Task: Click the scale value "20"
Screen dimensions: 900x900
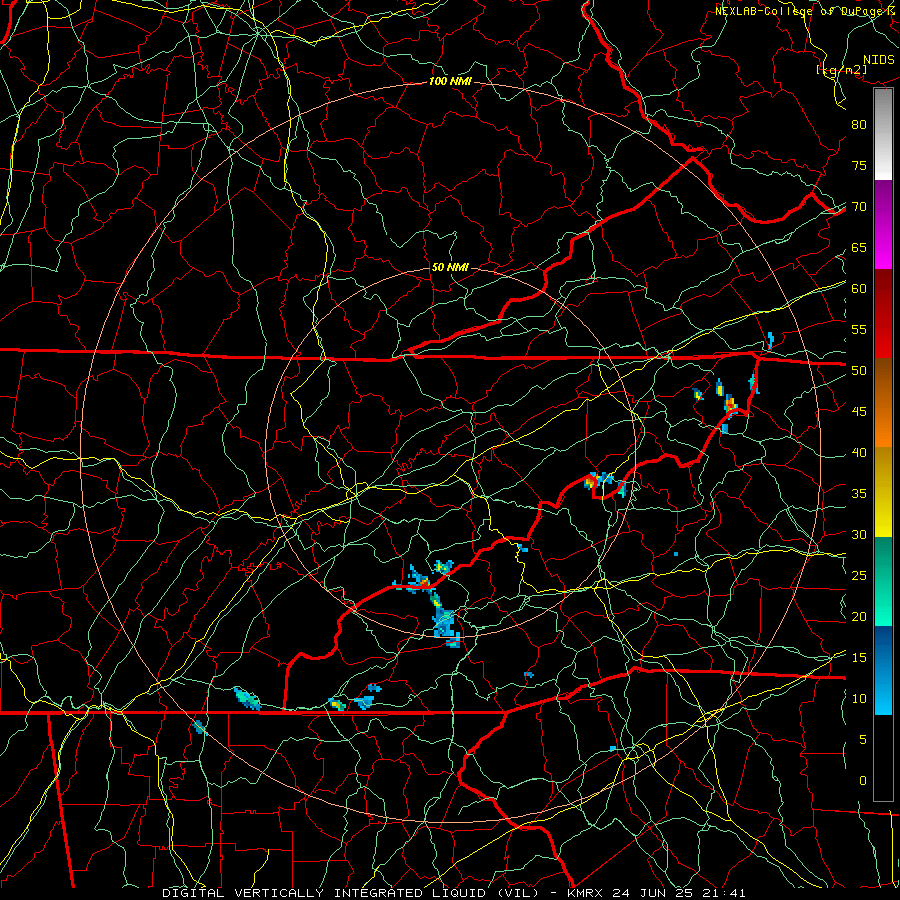Action: click(x=859, y=616)
